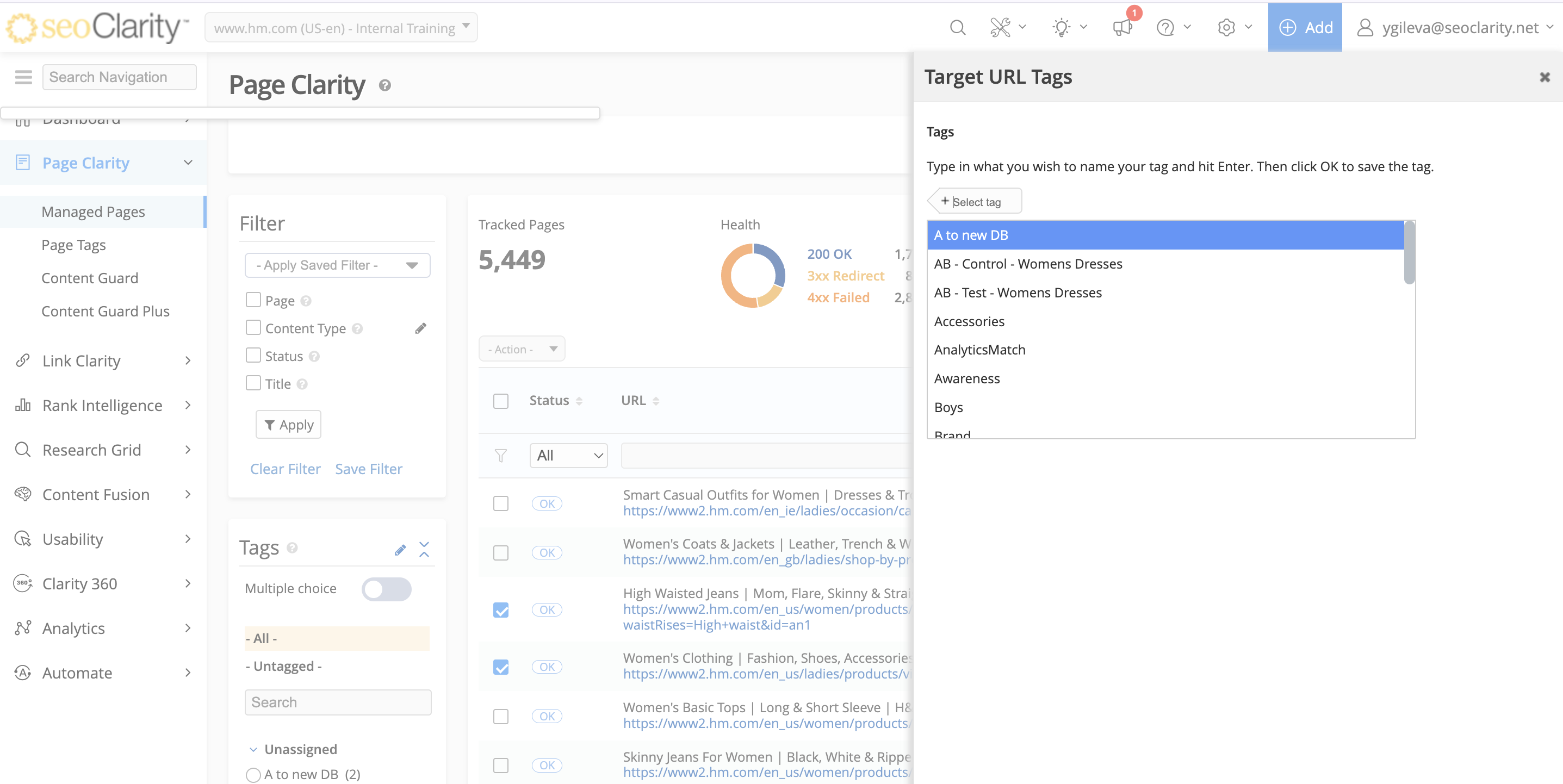Image resolution: width=1563 pixels, height=784 pixels.
Task: Check the Status filter checkbox
Action: 253,356
